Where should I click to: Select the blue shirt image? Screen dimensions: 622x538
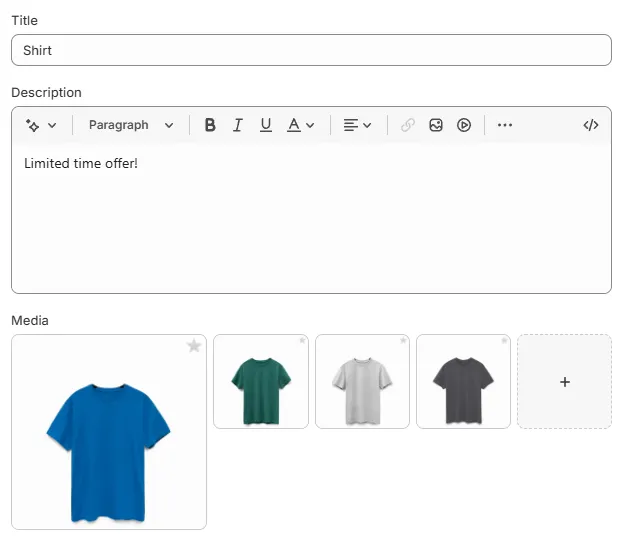coord(109,432)
